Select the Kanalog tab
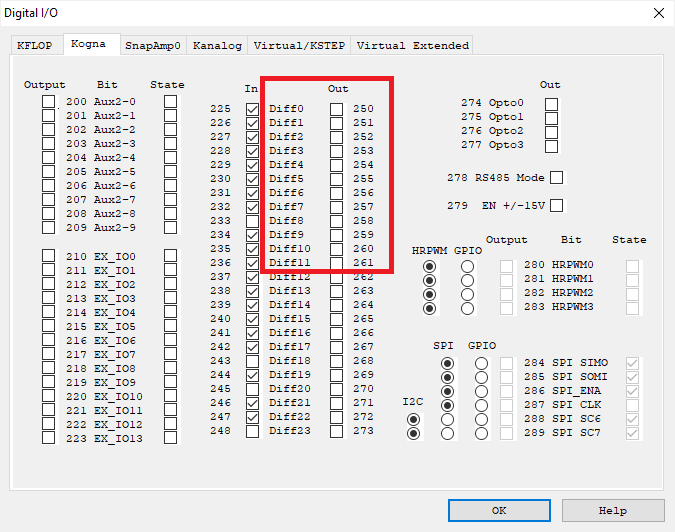Viewport: 675px width, 532px height. coord(217,45)
